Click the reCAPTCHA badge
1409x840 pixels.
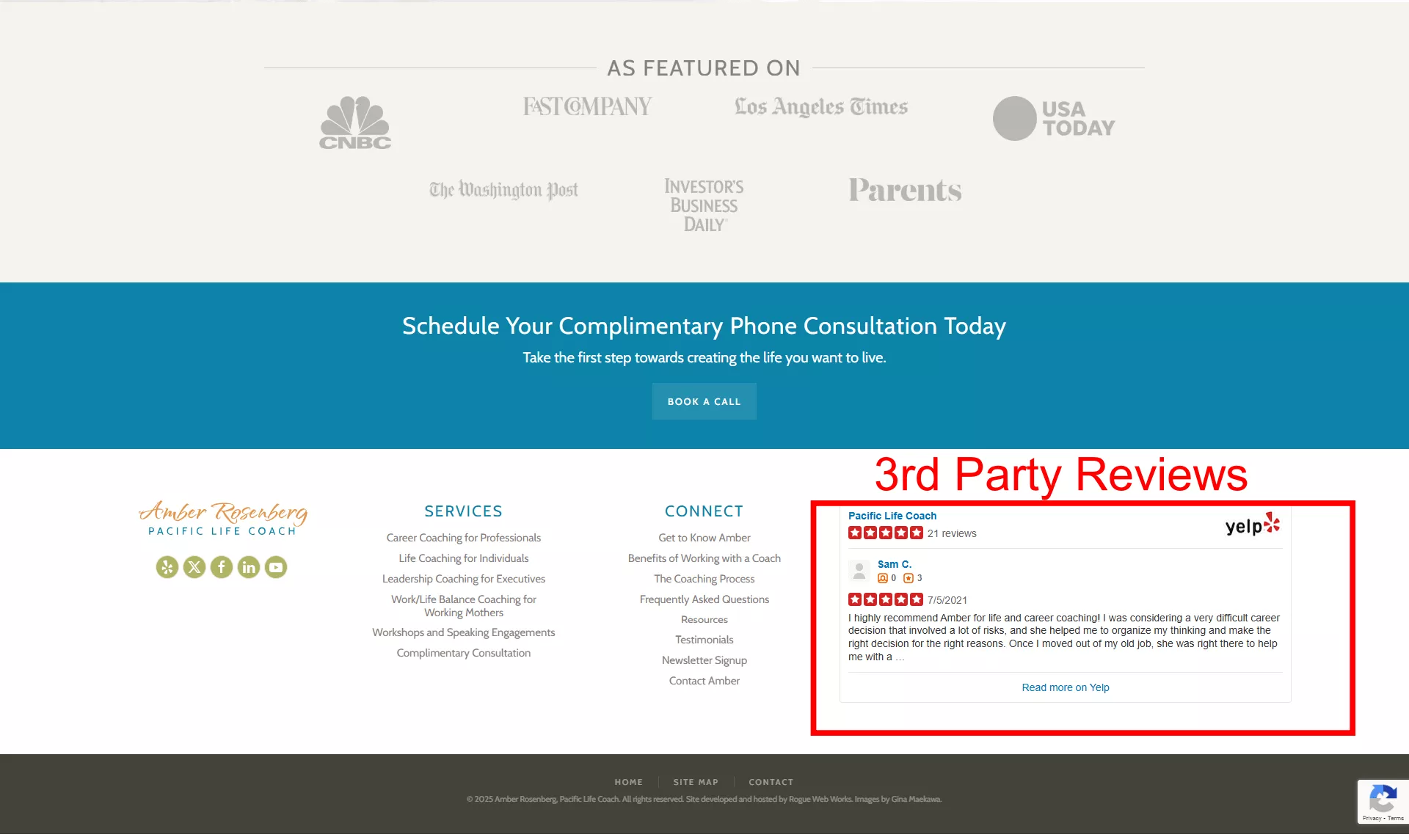pos(1383,802)
